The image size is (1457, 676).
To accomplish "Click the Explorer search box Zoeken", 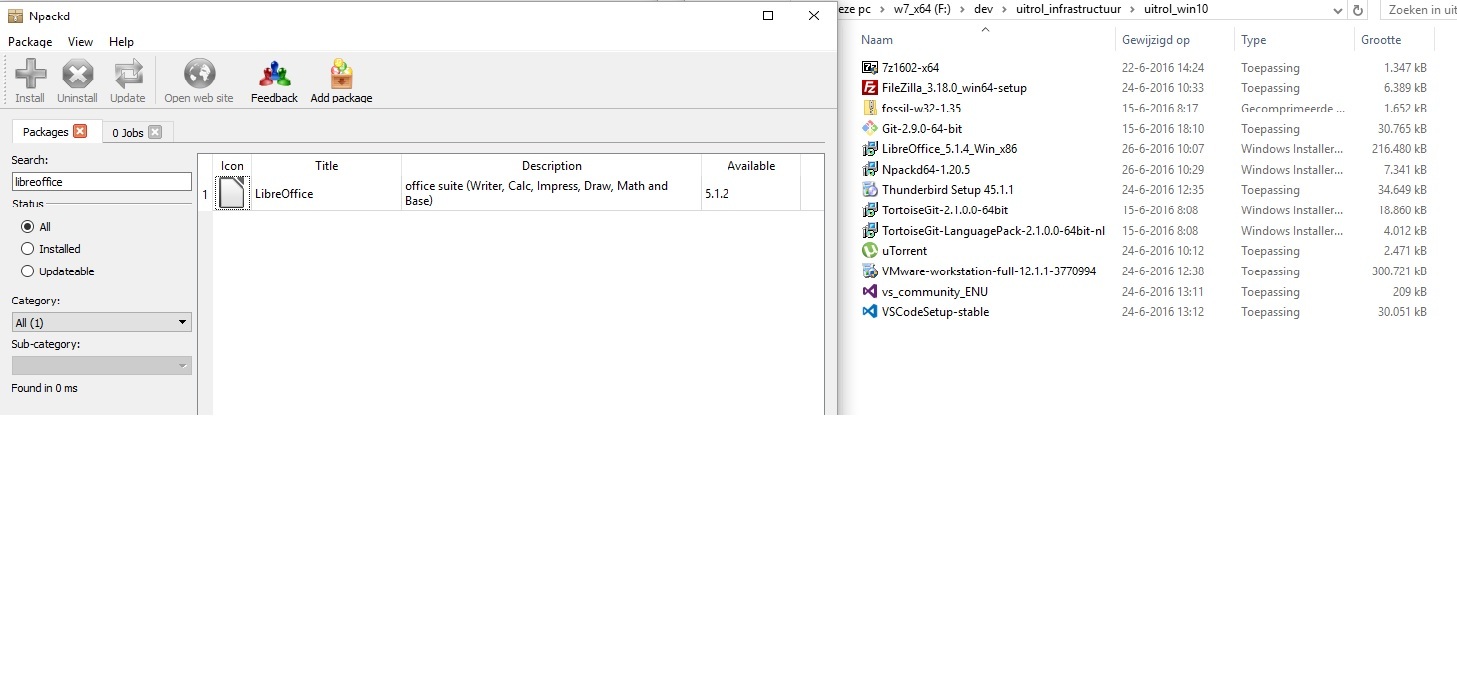I will click(x=1420, y=10).
